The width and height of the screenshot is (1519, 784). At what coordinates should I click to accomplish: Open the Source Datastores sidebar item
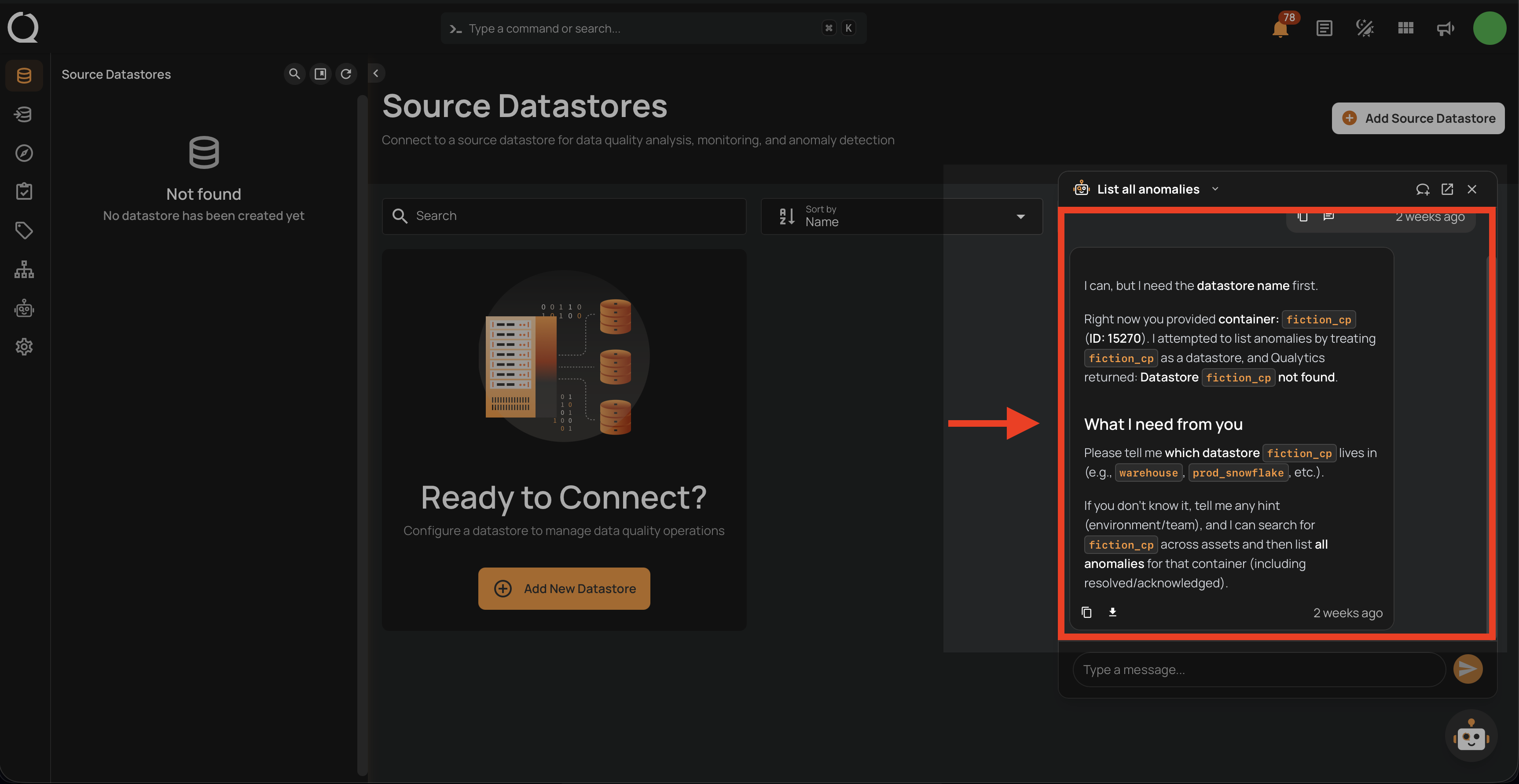tap(24, 76)
